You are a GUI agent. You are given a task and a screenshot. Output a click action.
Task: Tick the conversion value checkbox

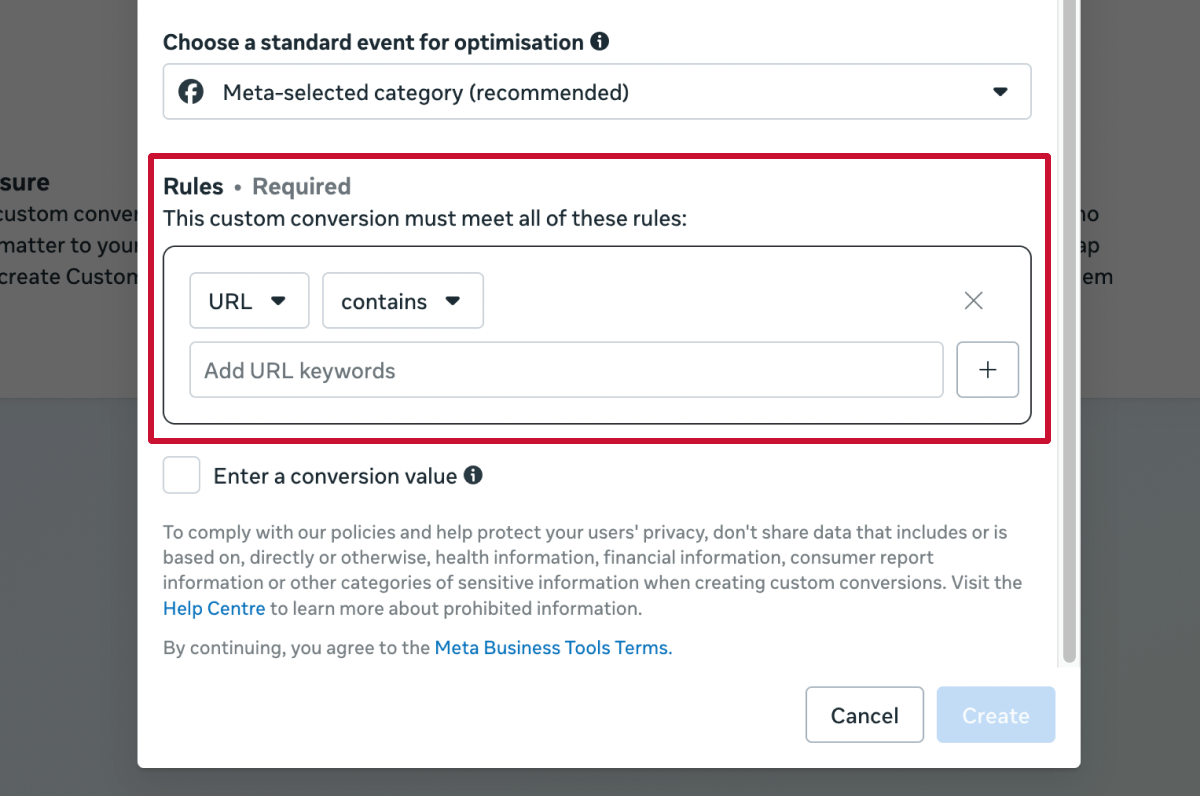182,476
